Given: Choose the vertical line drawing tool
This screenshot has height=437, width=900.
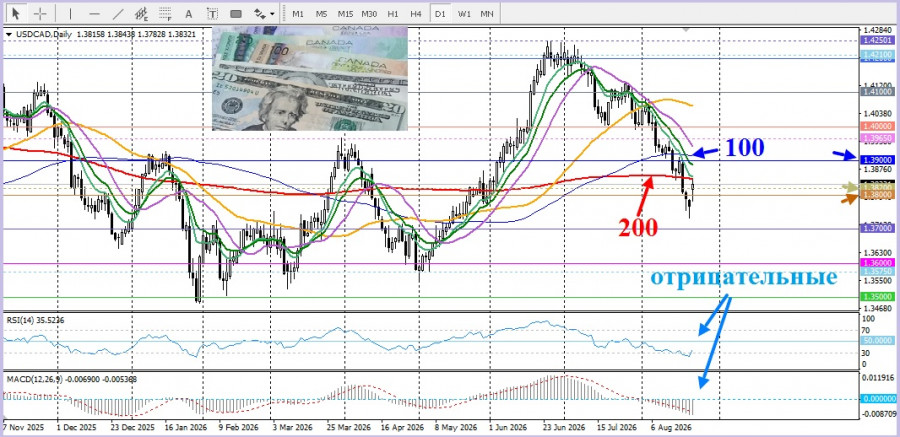Looking at the screenshot, I should click(x=71, y=13).
